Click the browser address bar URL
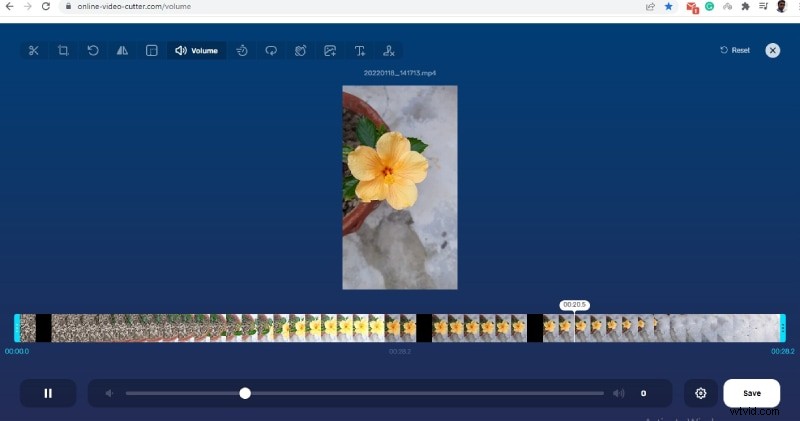 tap(134, 6)
